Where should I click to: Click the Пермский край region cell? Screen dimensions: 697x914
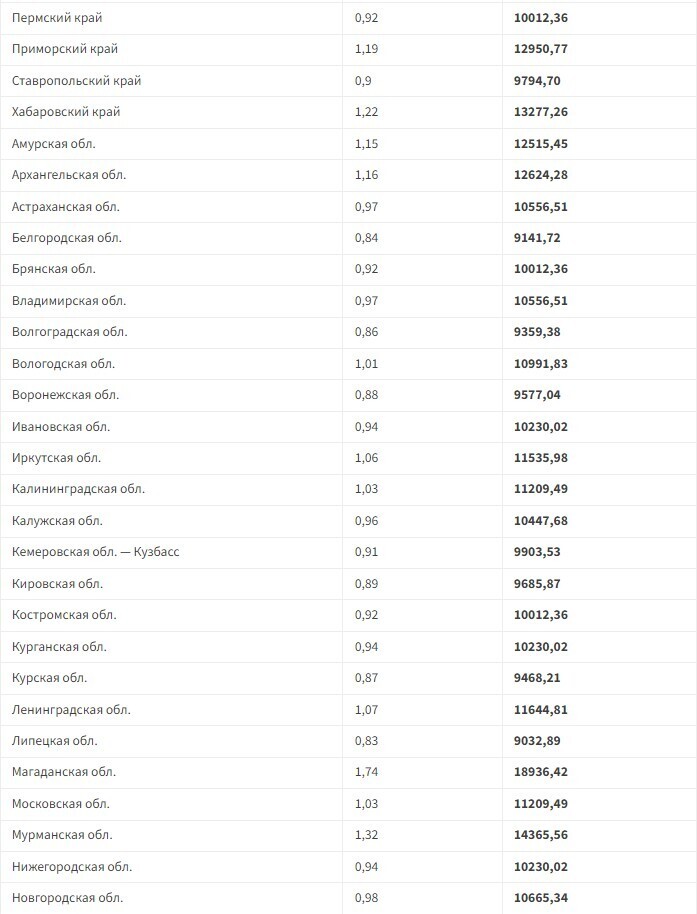click(x=57, y=18)
